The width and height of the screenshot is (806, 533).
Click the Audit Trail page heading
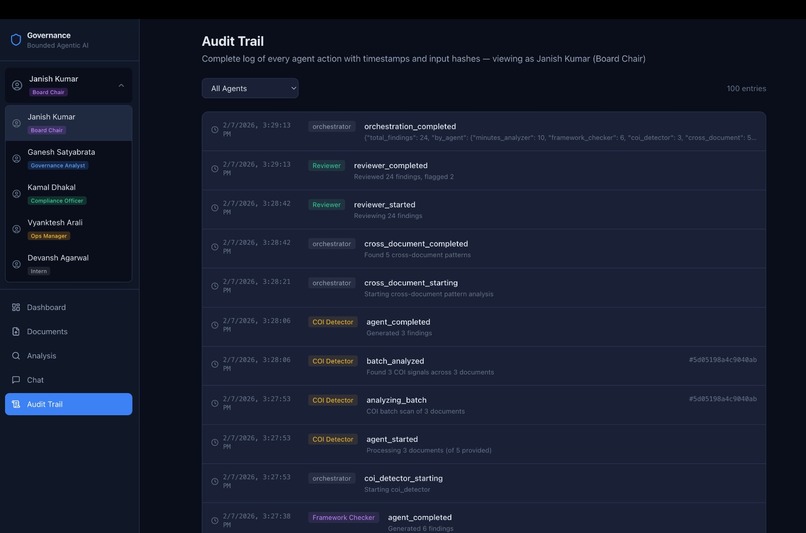coord(233,42)
